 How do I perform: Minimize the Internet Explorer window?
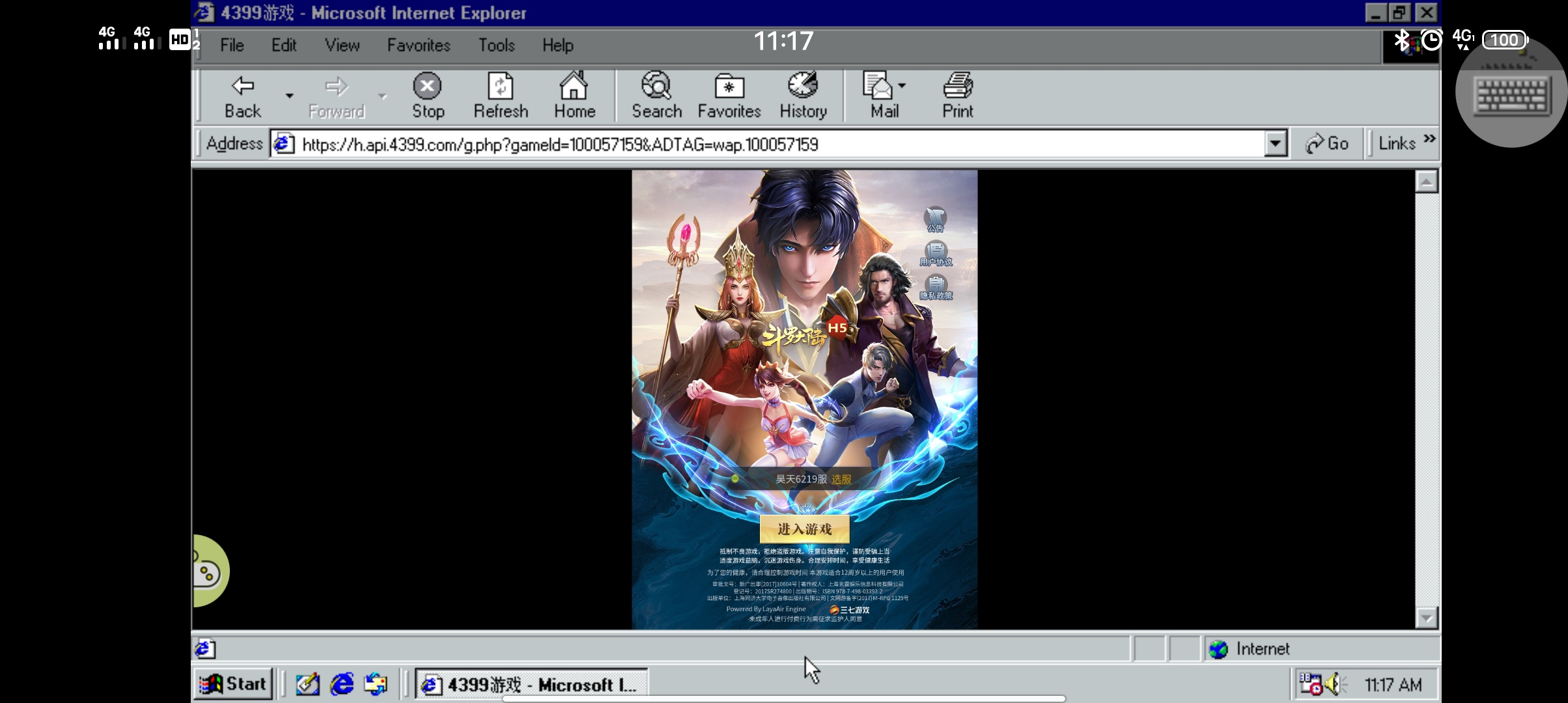1375,12
